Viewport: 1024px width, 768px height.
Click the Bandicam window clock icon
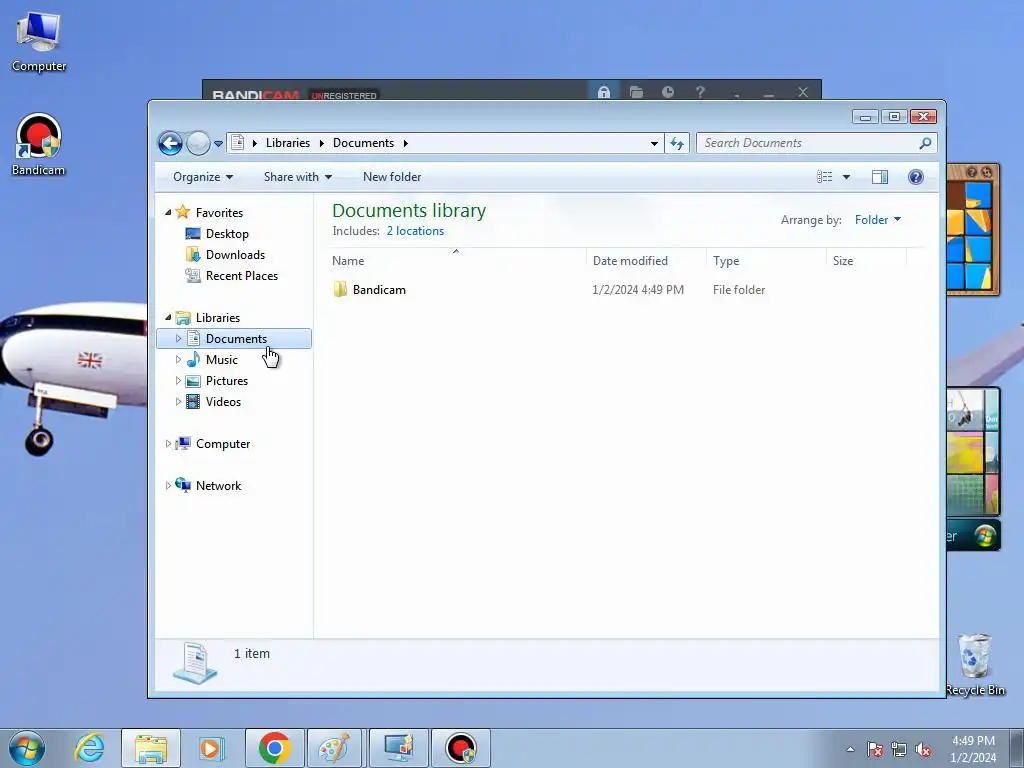point(667,92)
